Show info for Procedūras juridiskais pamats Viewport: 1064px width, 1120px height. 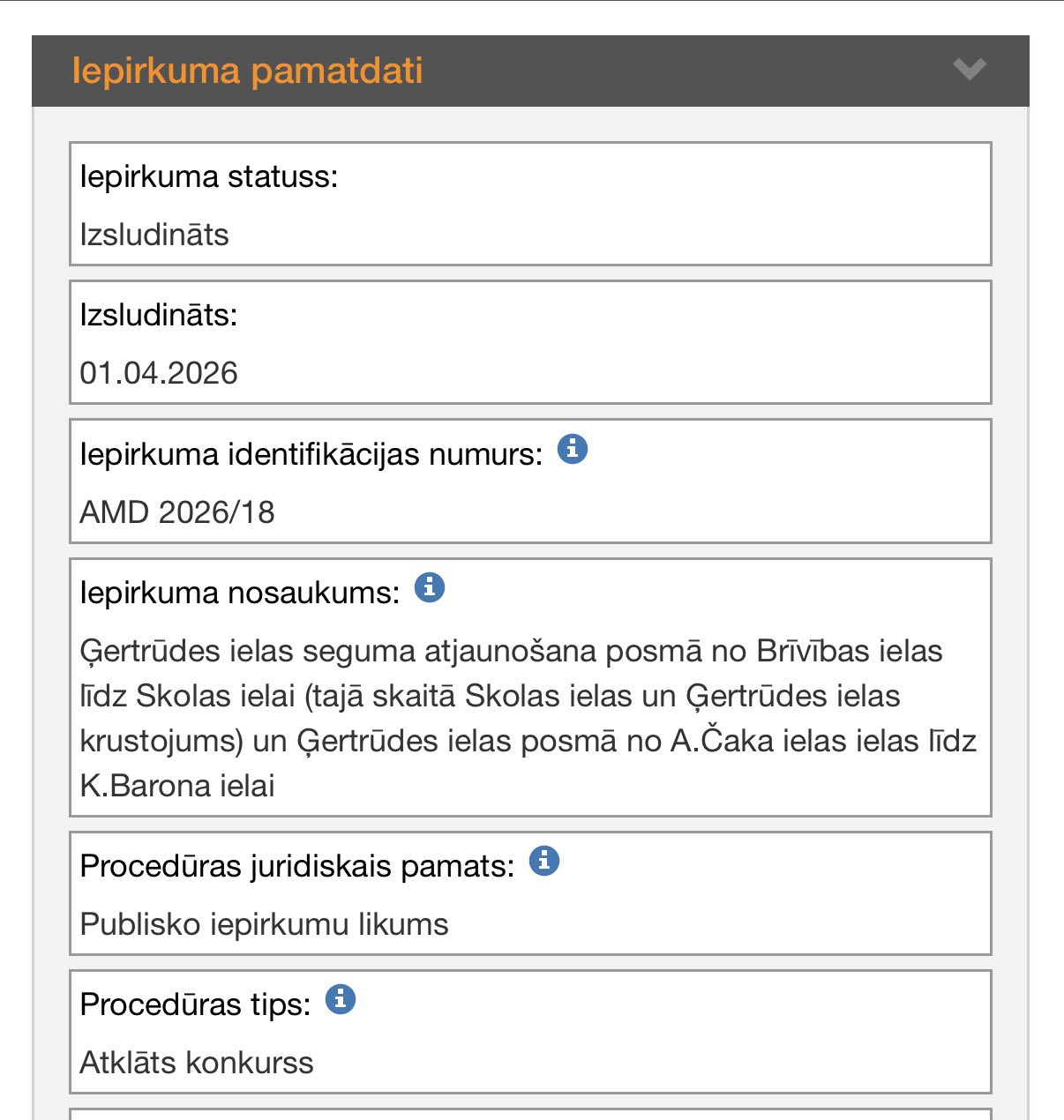click(544, 861)
